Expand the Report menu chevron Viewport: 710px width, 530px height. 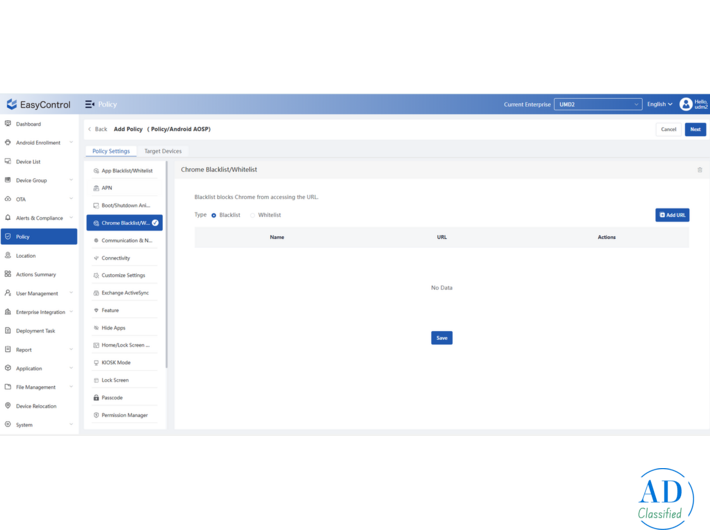pyautogui.click(x=71, y=349)
